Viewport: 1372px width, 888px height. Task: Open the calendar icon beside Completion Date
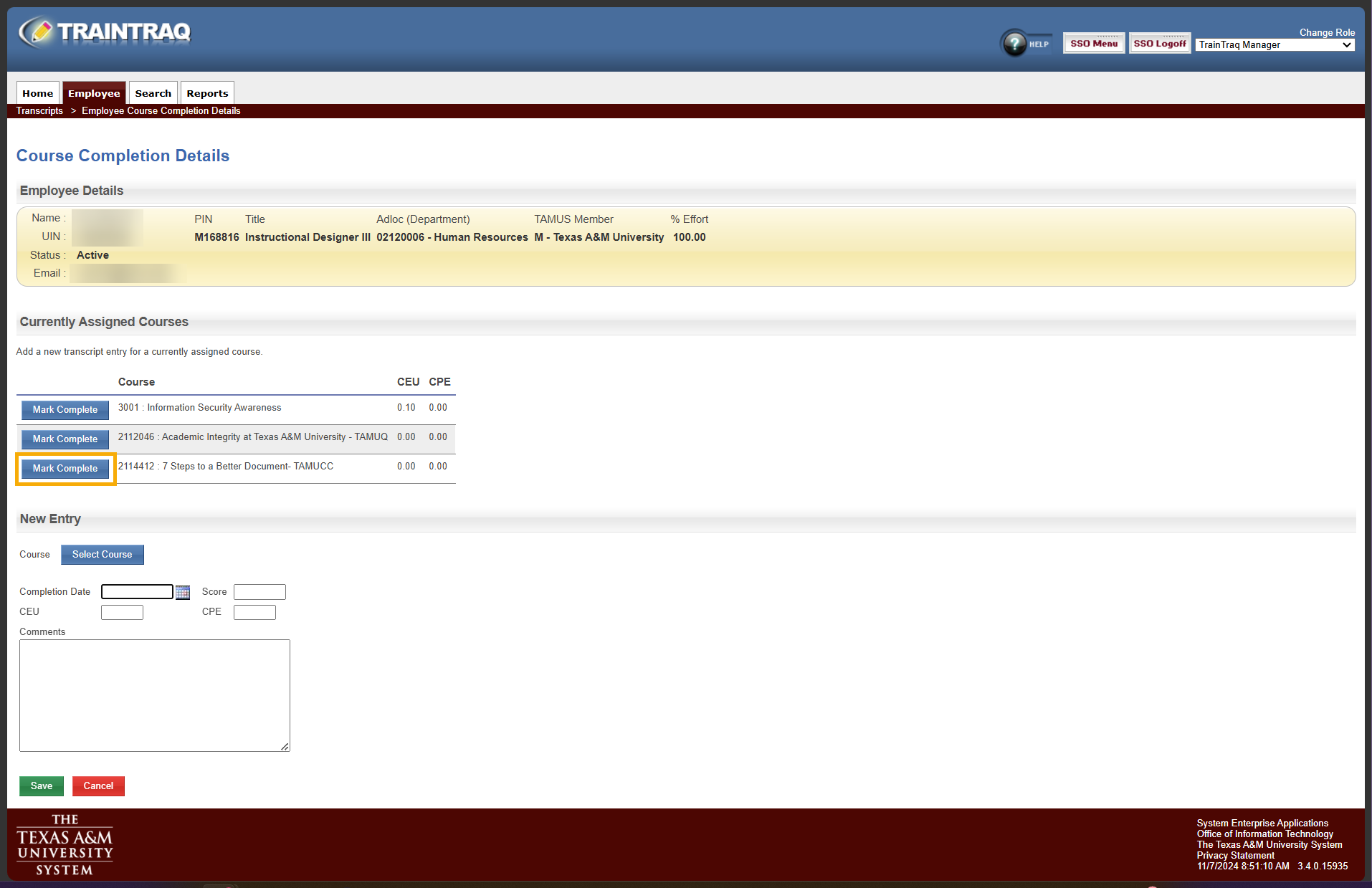183,591
